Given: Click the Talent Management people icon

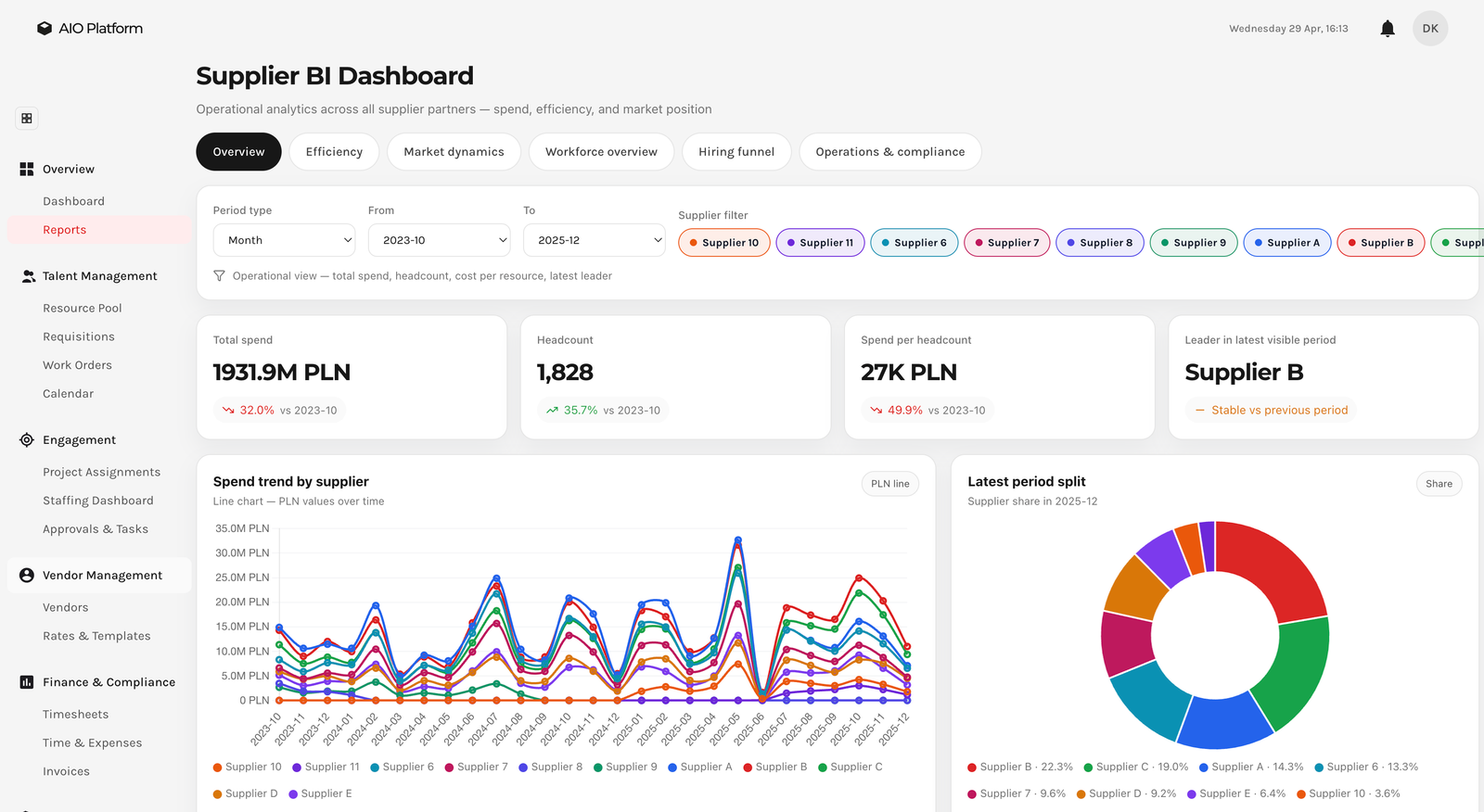Looking at the screenshot, I should [x=28, y=276].
